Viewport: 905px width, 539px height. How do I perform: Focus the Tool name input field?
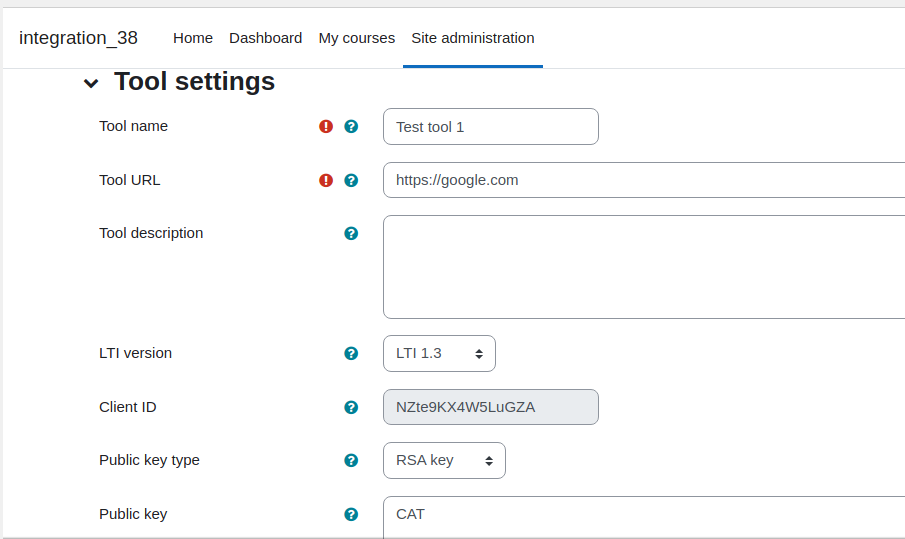pos(491,126)
